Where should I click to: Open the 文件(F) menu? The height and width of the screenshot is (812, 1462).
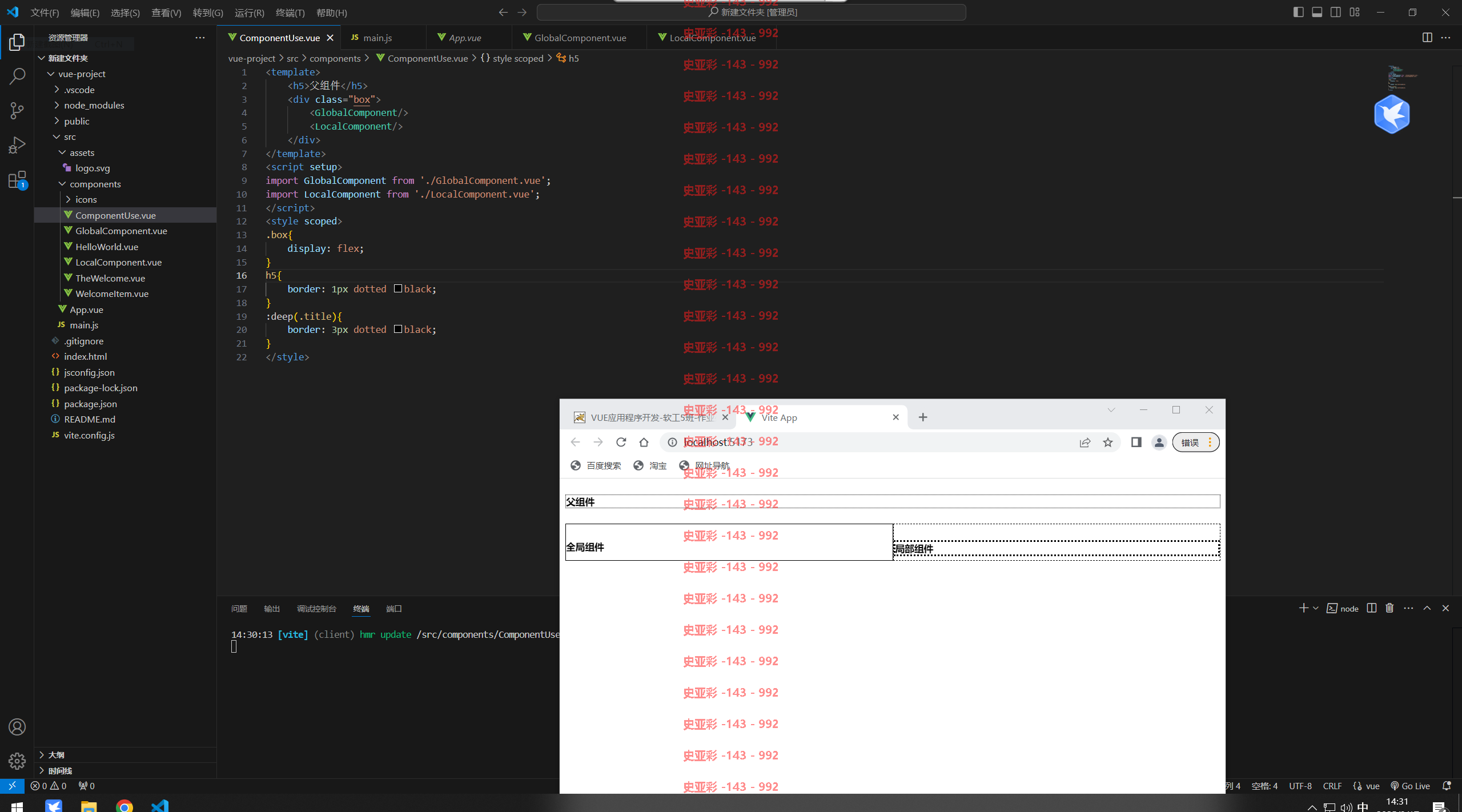tap(45, 13)
